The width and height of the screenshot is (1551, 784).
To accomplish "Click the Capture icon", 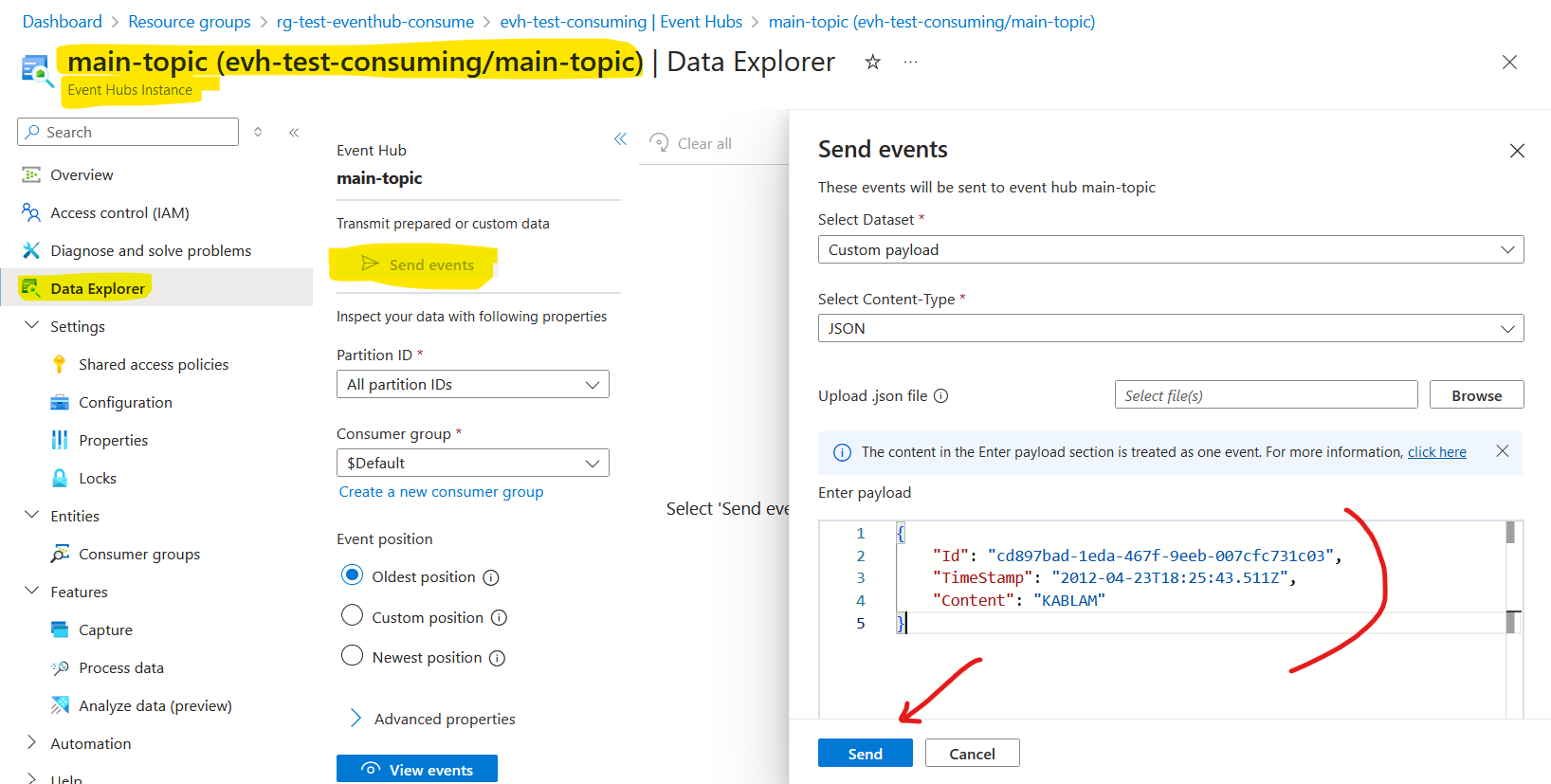I will (x=60, y=629).
